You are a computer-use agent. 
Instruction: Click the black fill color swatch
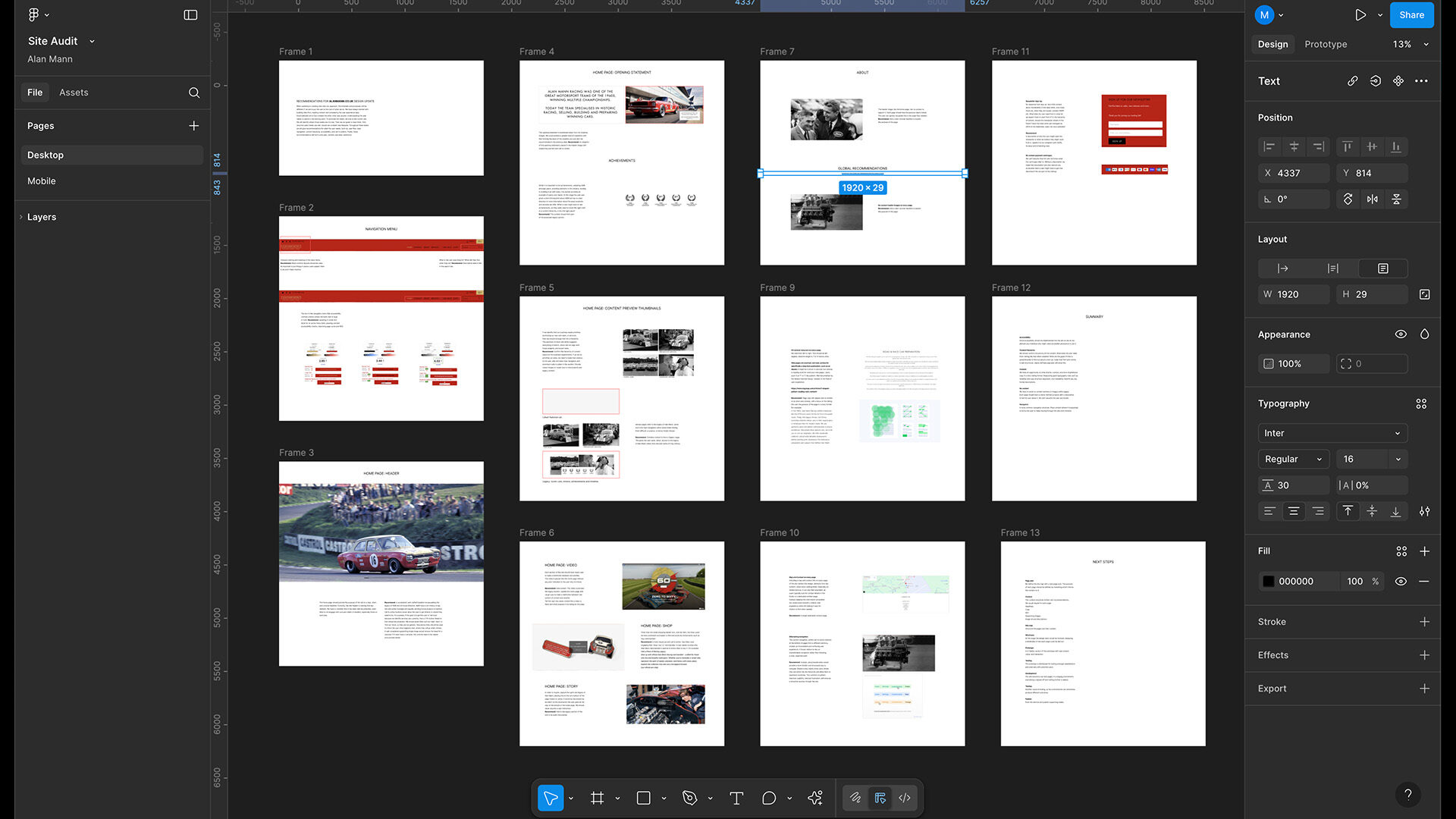coord(1269,582)
